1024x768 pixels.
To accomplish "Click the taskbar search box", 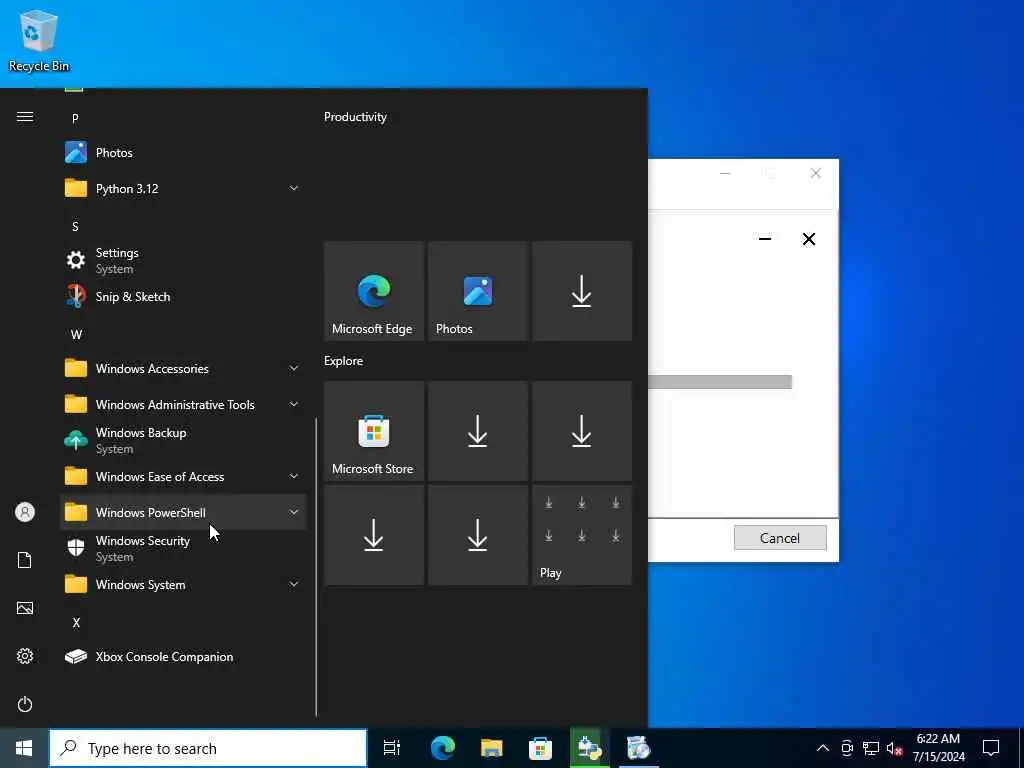I will [x=208, y=748].
